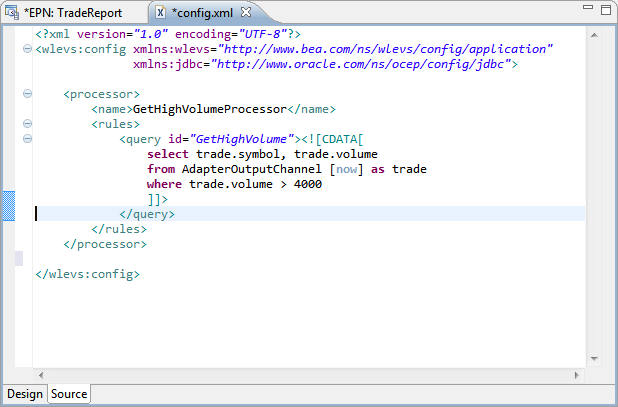Screen dimensions: 618x407
Task: Click the vertical scrollbar down arrow
Action: 594,359
